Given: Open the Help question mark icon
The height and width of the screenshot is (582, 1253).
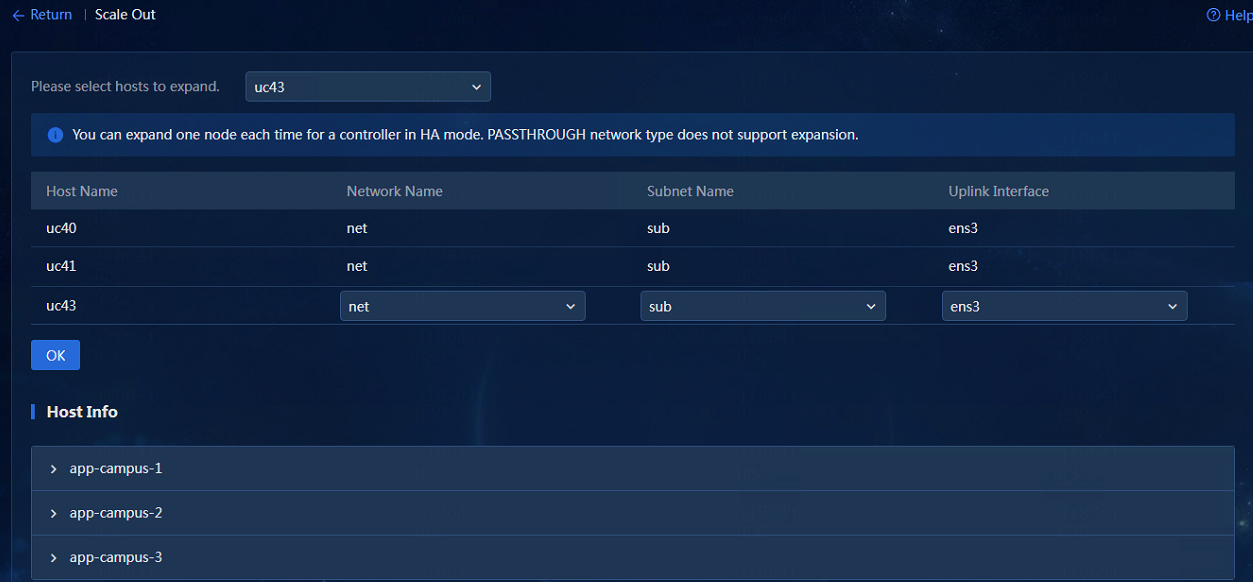Looking at the screenshot, I should 1214,15.
